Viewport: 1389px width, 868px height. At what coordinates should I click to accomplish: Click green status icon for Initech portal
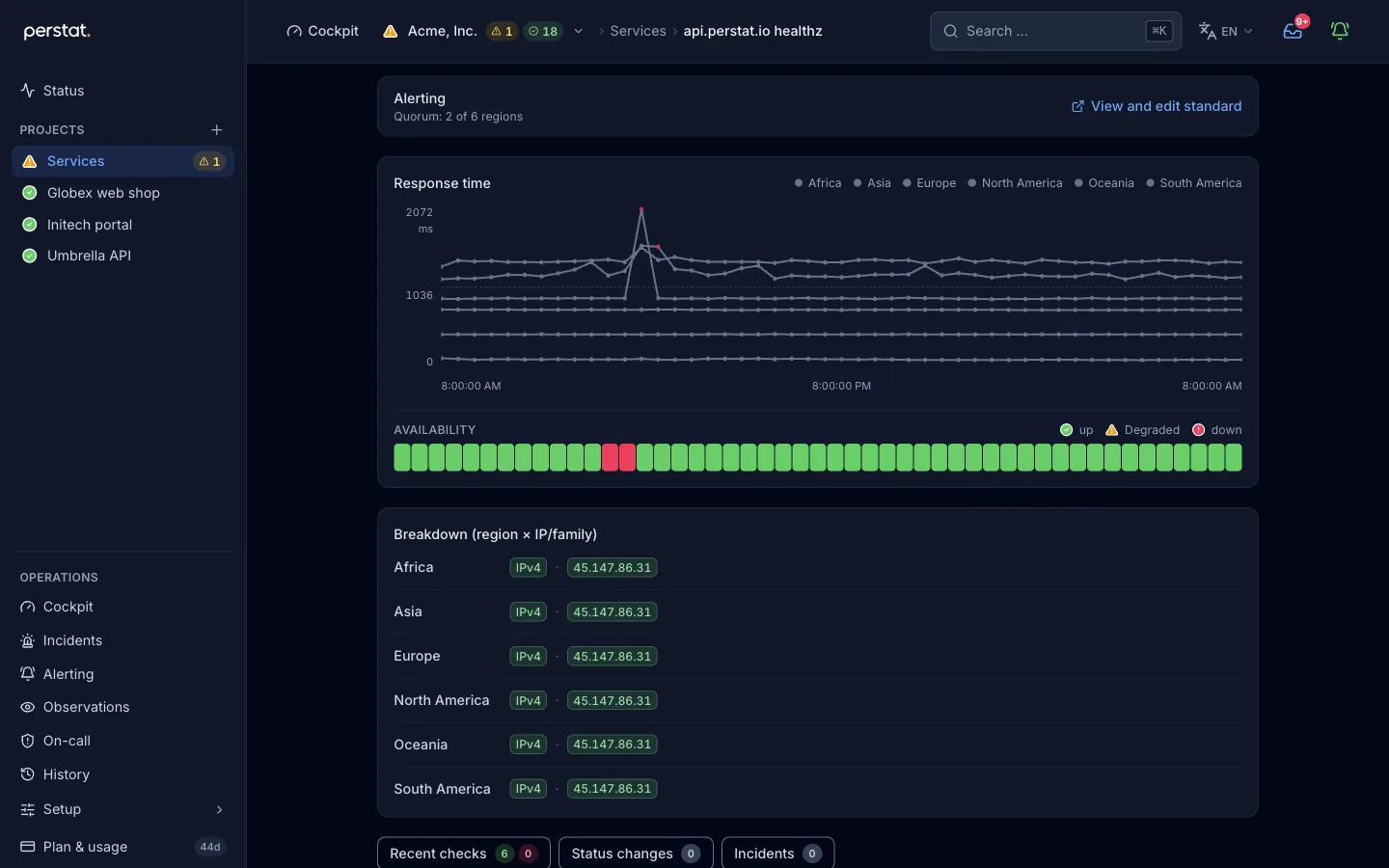[30, 225]
